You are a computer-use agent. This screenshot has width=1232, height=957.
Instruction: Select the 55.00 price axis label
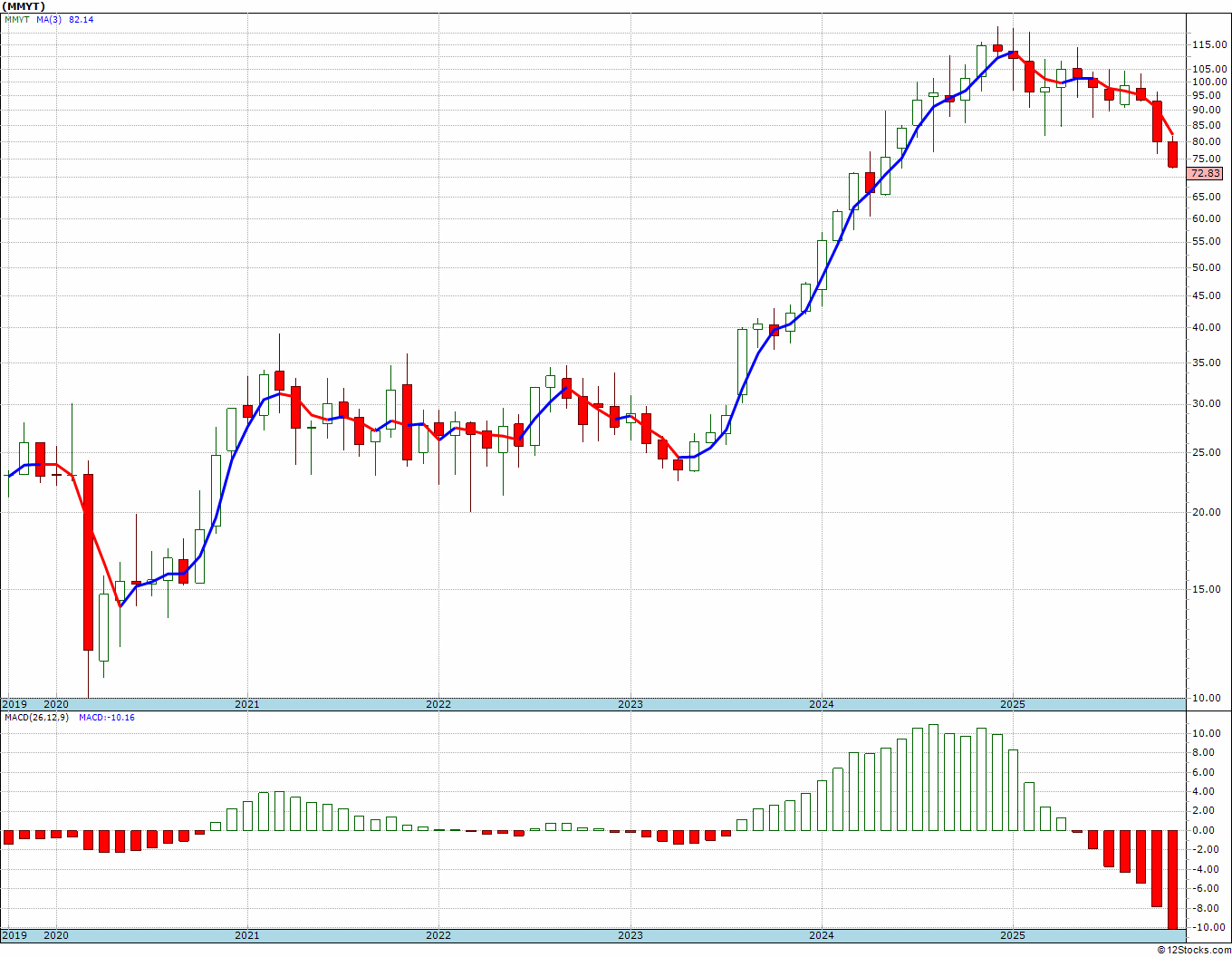1207,241
